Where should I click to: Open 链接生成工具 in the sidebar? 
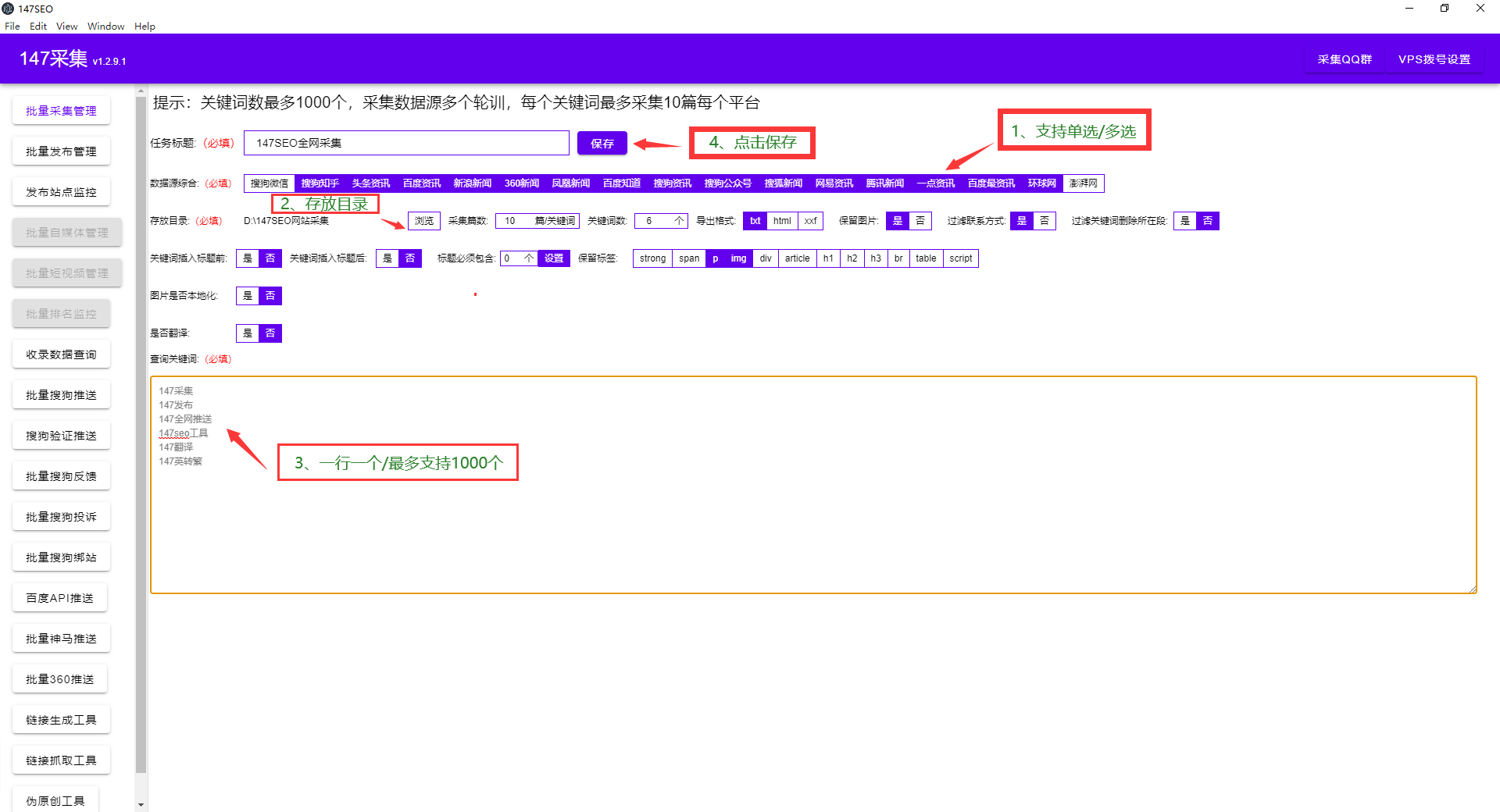tap(61, 720)
